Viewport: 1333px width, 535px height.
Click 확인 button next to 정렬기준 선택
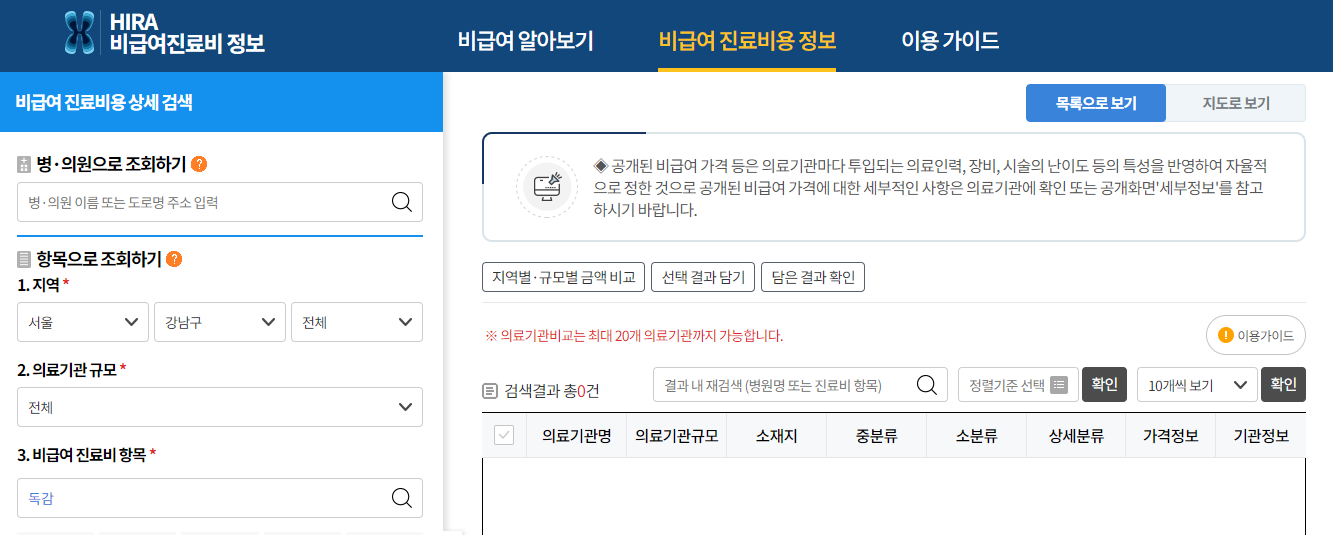point(1105,385)
